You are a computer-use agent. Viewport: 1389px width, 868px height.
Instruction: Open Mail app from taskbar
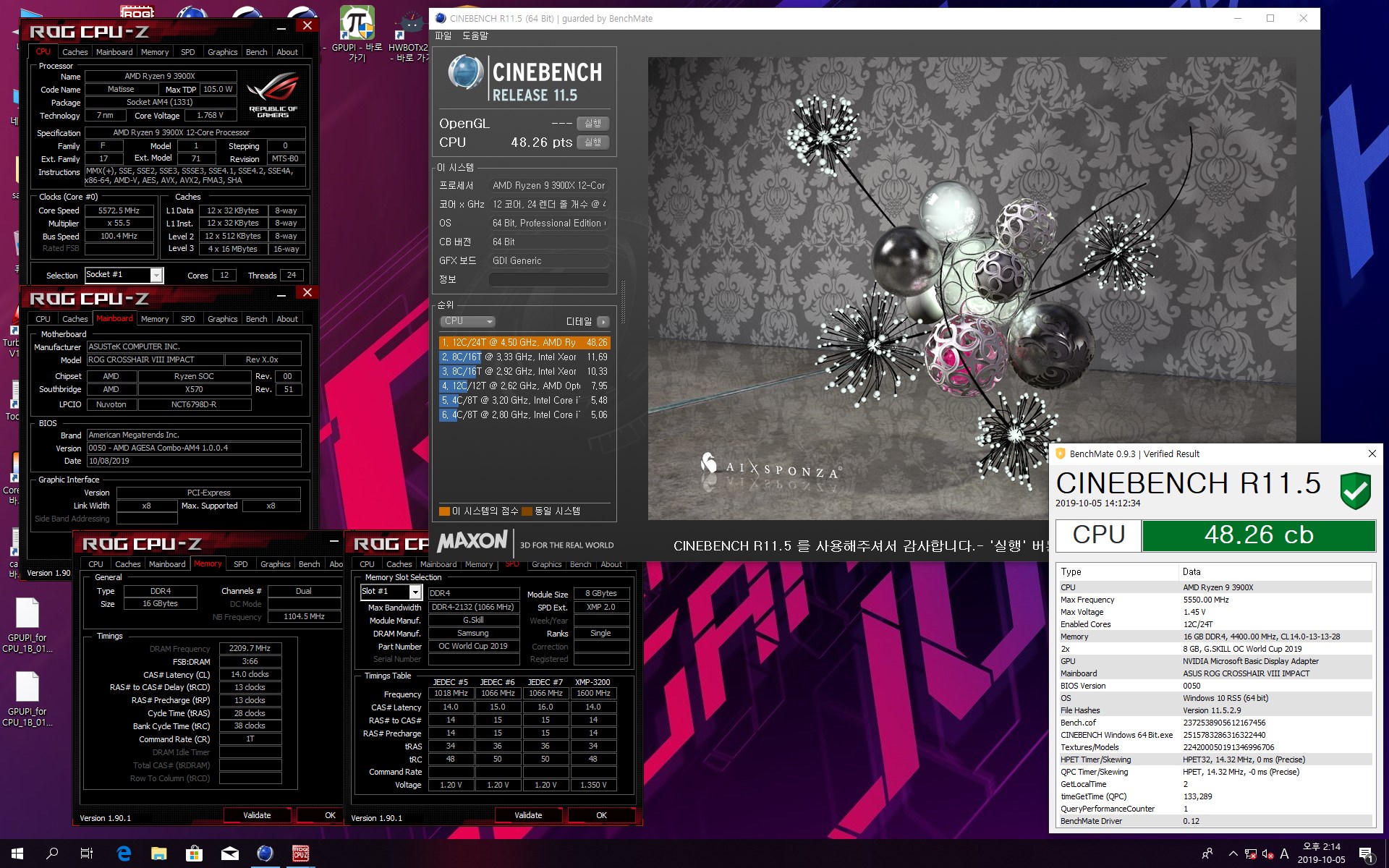coord(230,854)
